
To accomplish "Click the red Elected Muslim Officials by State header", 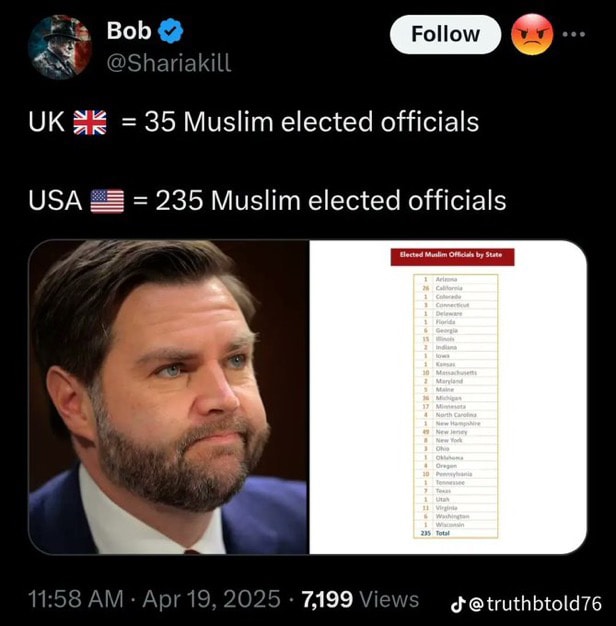I will pyautogui.click(x=452, y=257).
